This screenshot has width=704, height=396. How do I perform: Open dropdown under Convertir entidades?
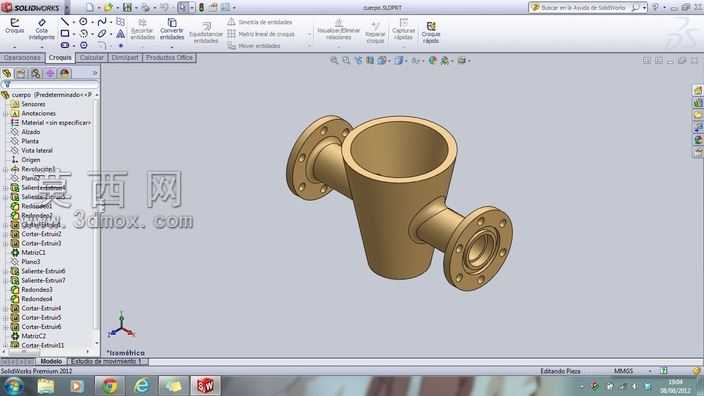pyautogui.click(x=172, y=46)
